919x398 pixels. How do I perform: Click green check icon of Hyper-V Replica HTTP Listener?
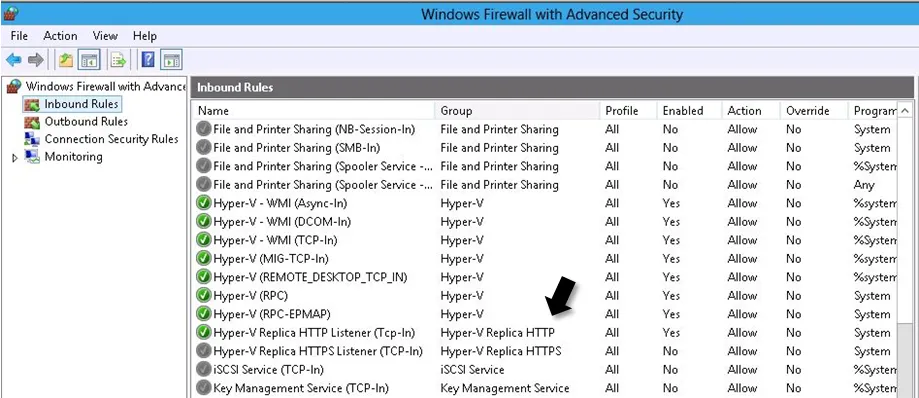[x=203, y=333]
